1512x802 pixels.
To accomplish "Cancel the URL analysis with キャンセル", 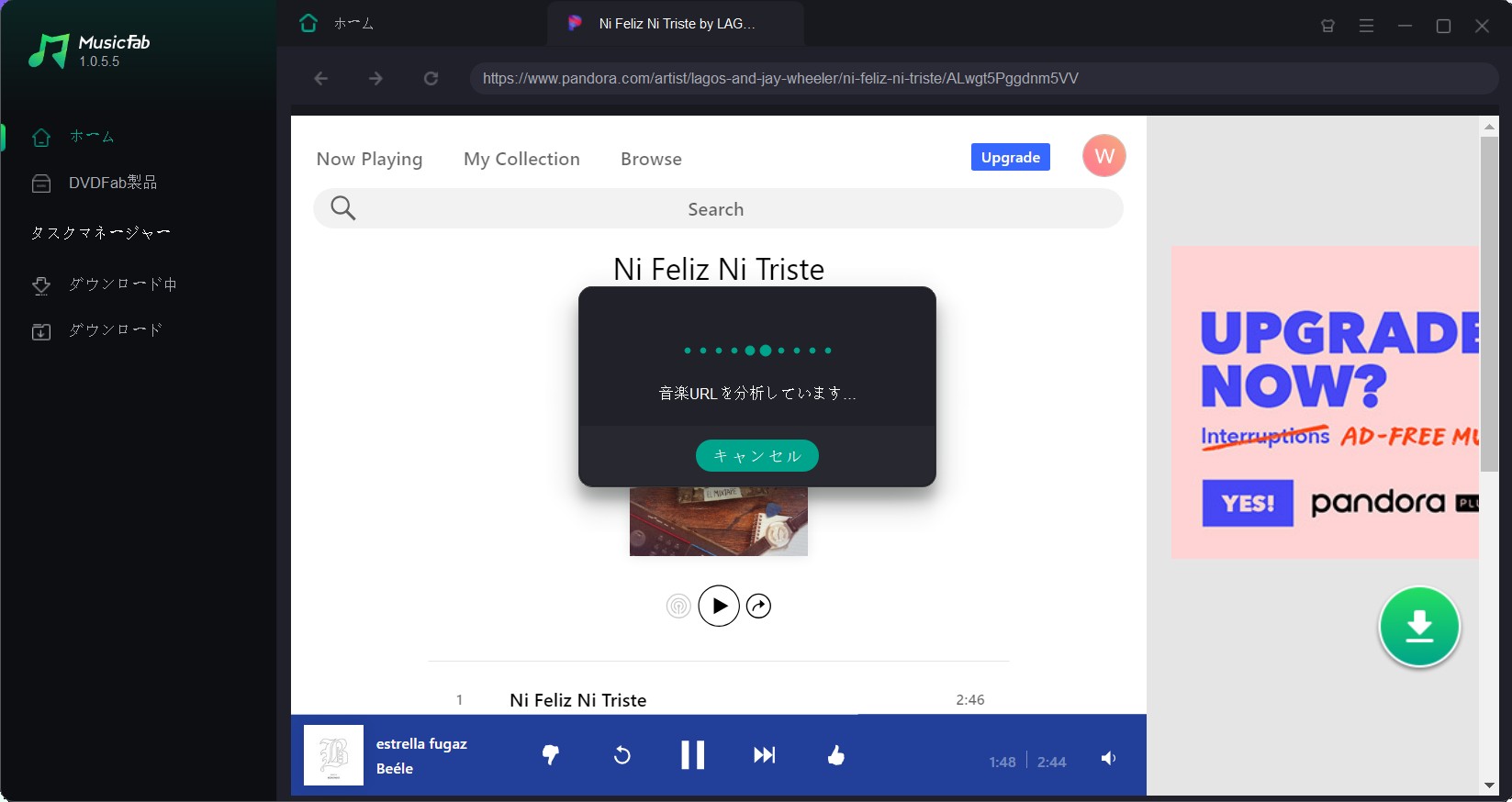I will click(757, 456).
